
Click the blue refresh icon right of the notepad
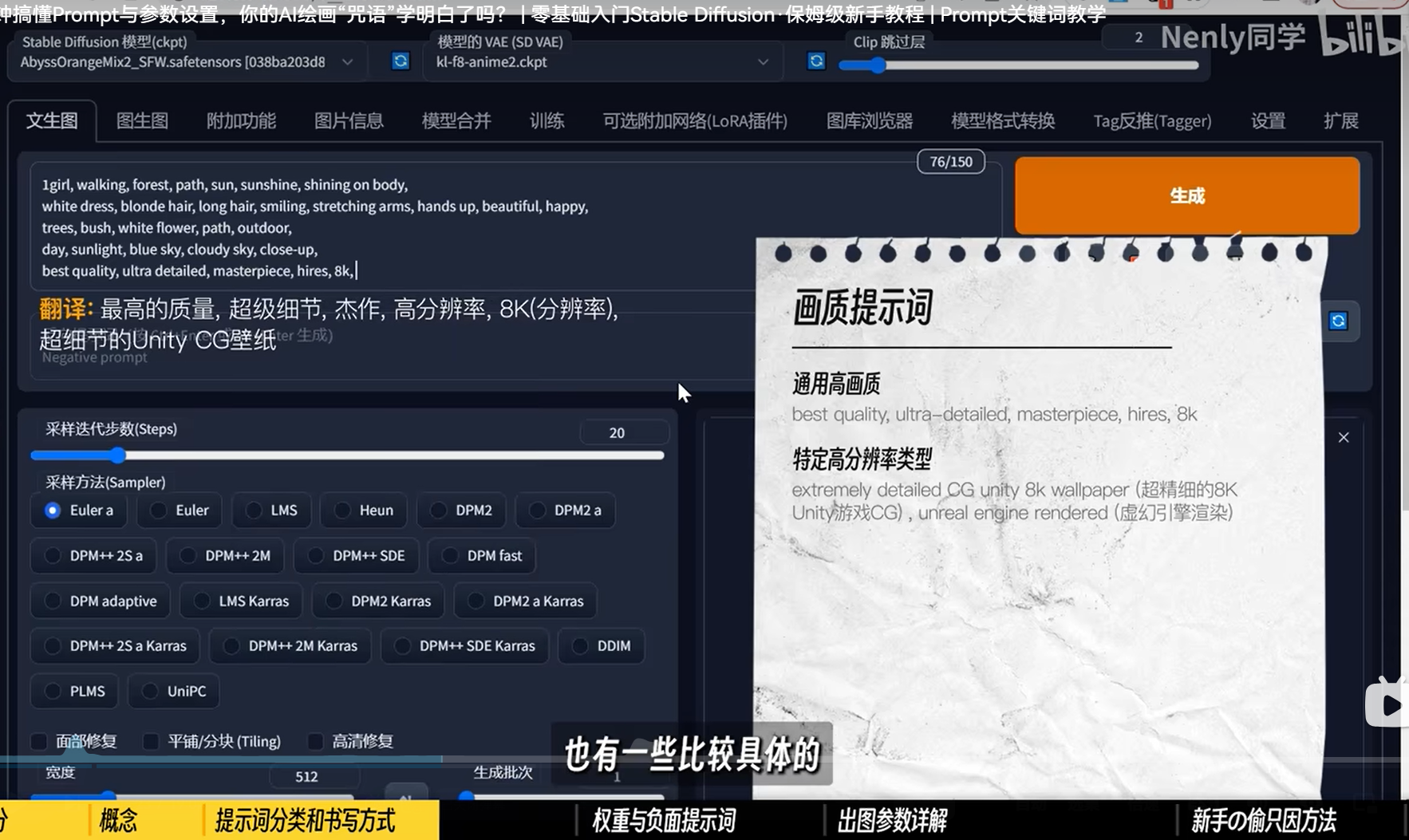pos(1338,321)
